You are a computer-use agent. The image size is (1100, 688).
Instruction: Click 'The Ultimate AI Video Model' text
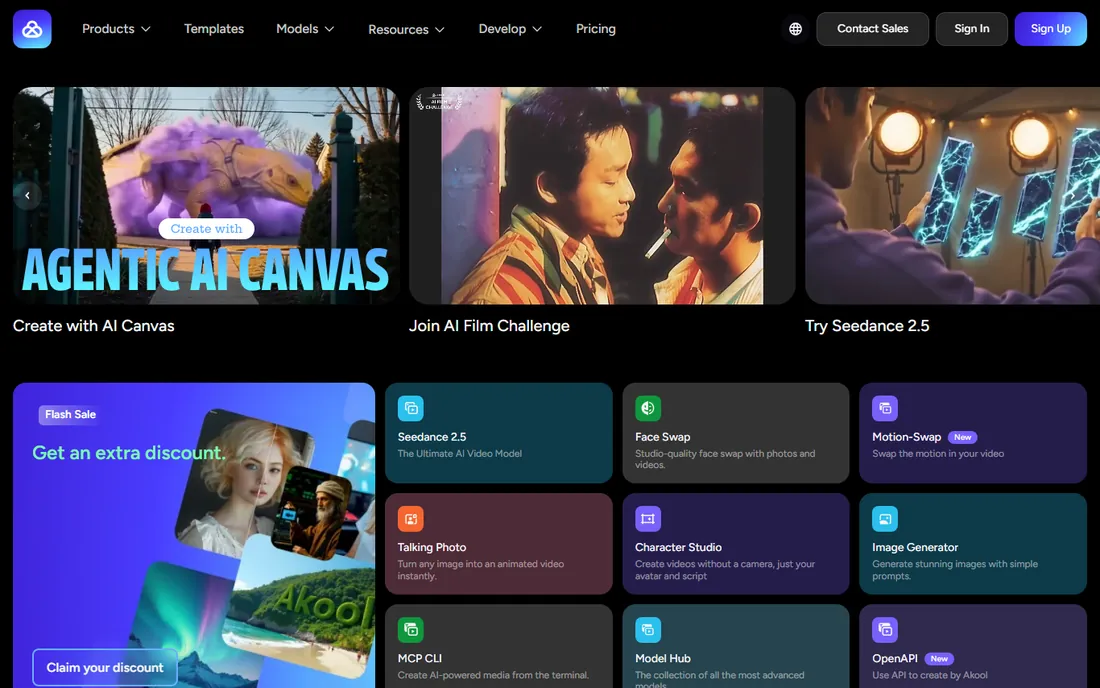point(460,454)
